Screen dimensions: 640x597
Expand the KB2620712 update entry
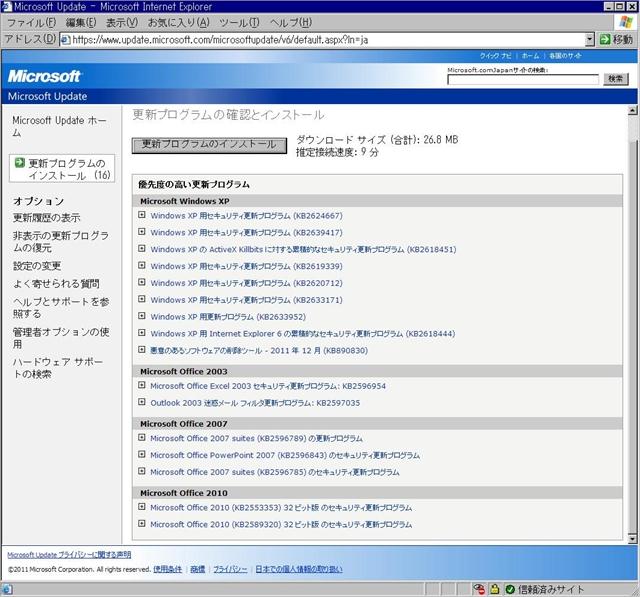[x=142, y=282]
